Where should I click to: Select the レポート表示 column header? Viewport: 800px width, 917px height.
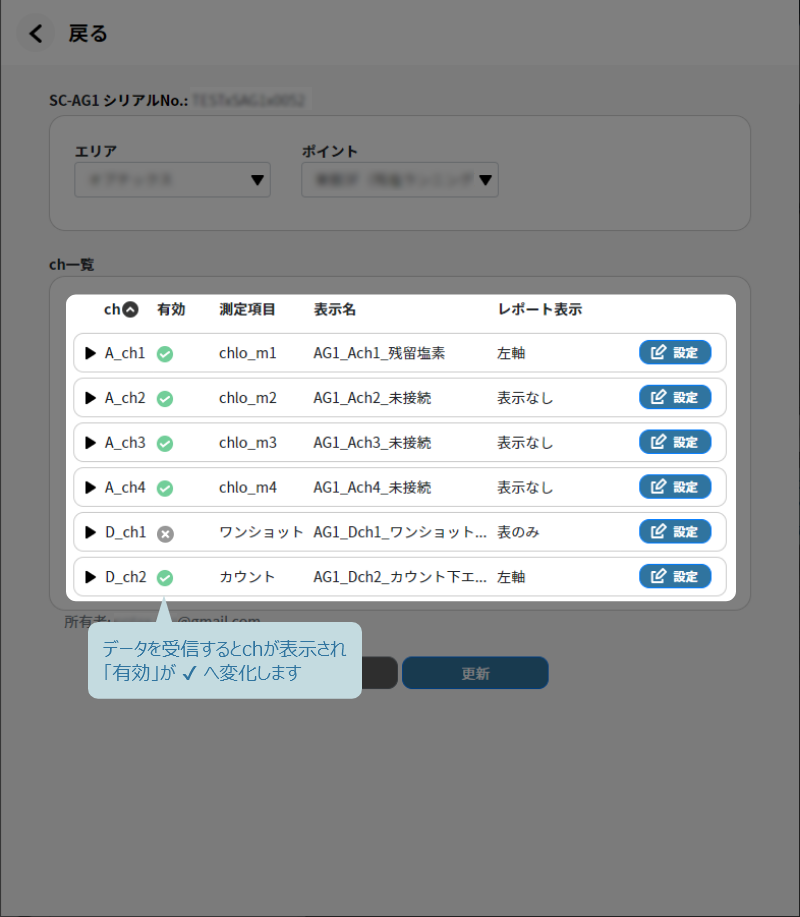click(x=539, y=309)
